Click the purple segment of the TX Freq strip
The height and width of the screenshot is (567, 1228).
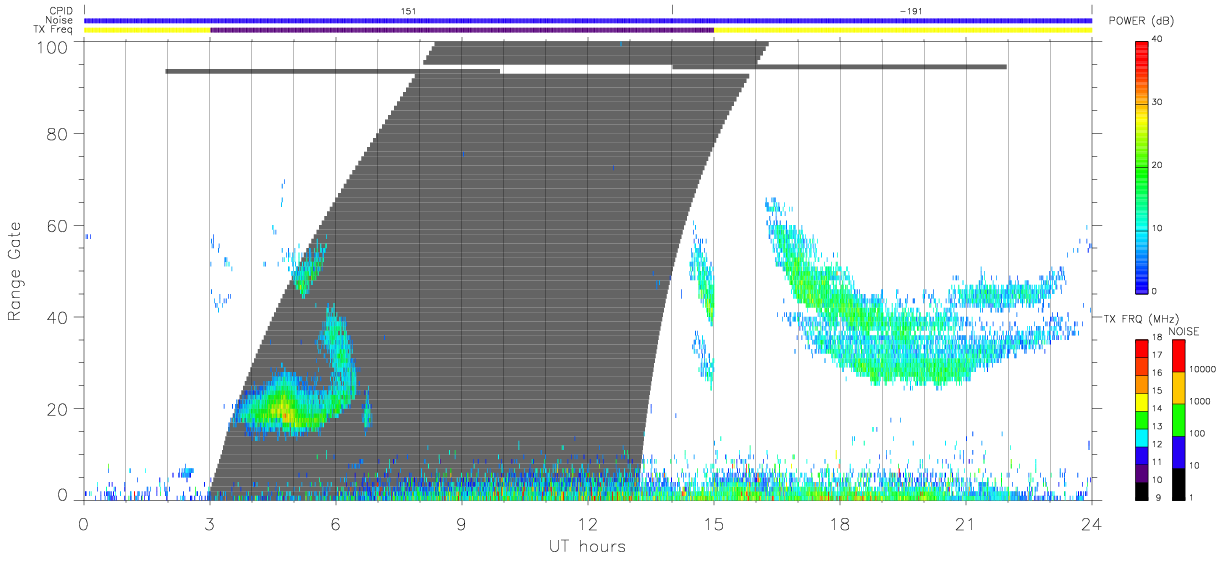click(x=462, y=30)
